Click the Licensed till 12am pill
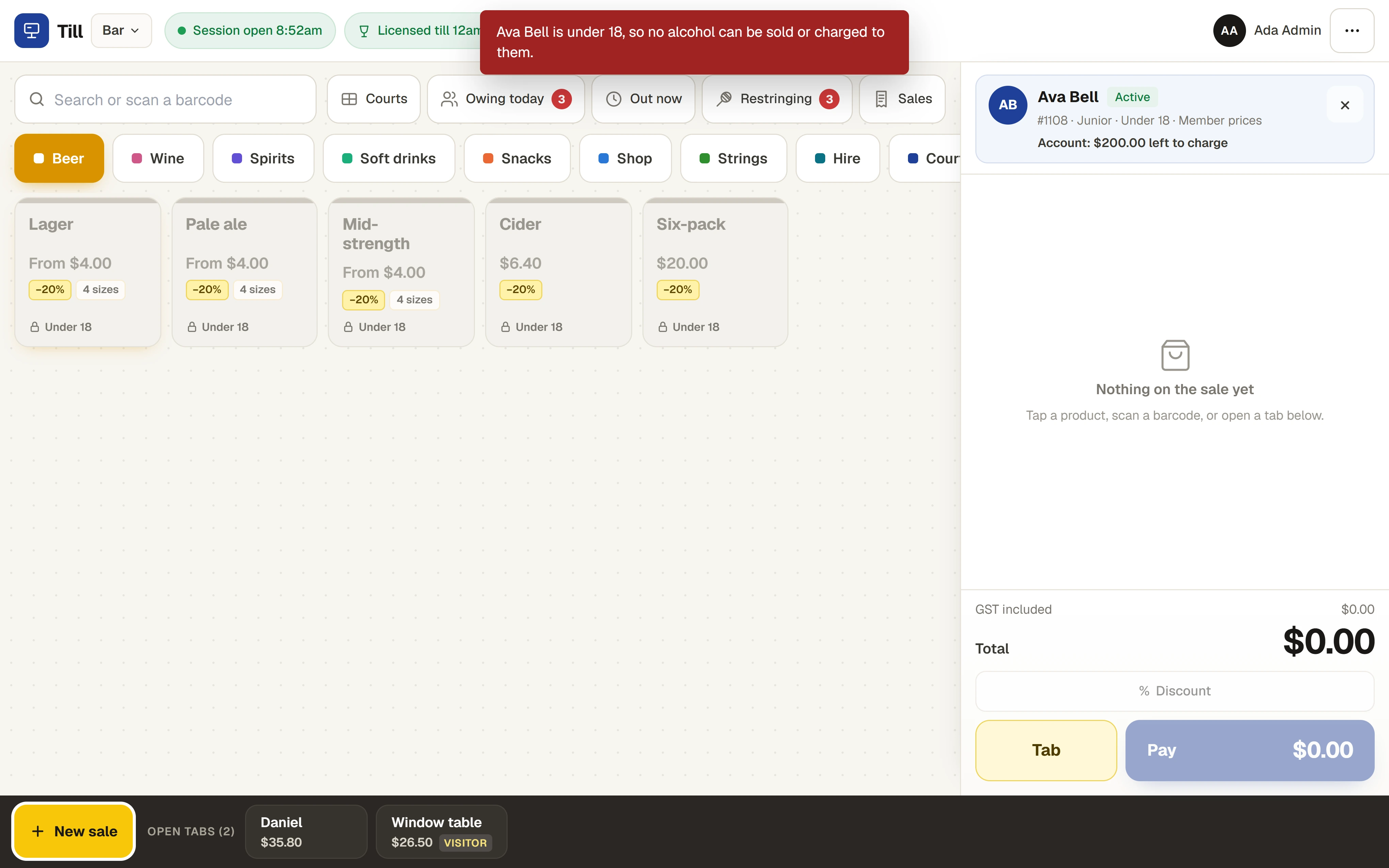The width and height of the screenshot is (1389, 868). pyautogui.click(x=412, y=30)
